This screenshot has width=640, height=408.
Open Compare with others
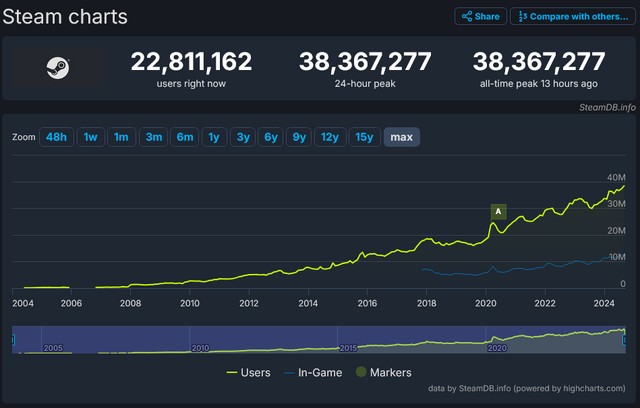coord(573,16)
